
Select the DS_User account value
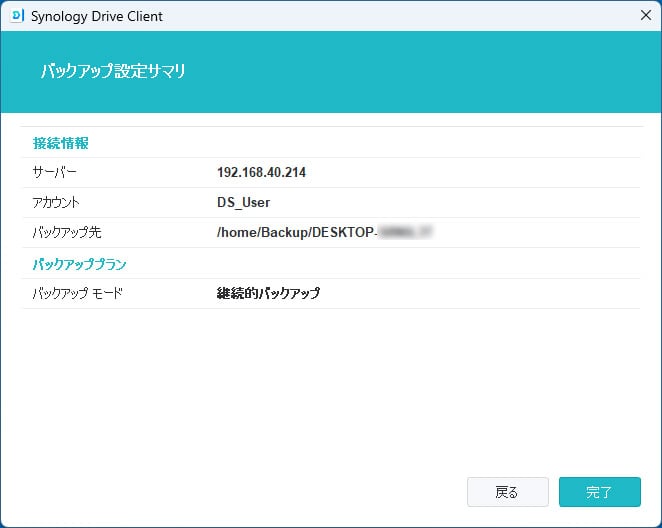coord(243,202)
